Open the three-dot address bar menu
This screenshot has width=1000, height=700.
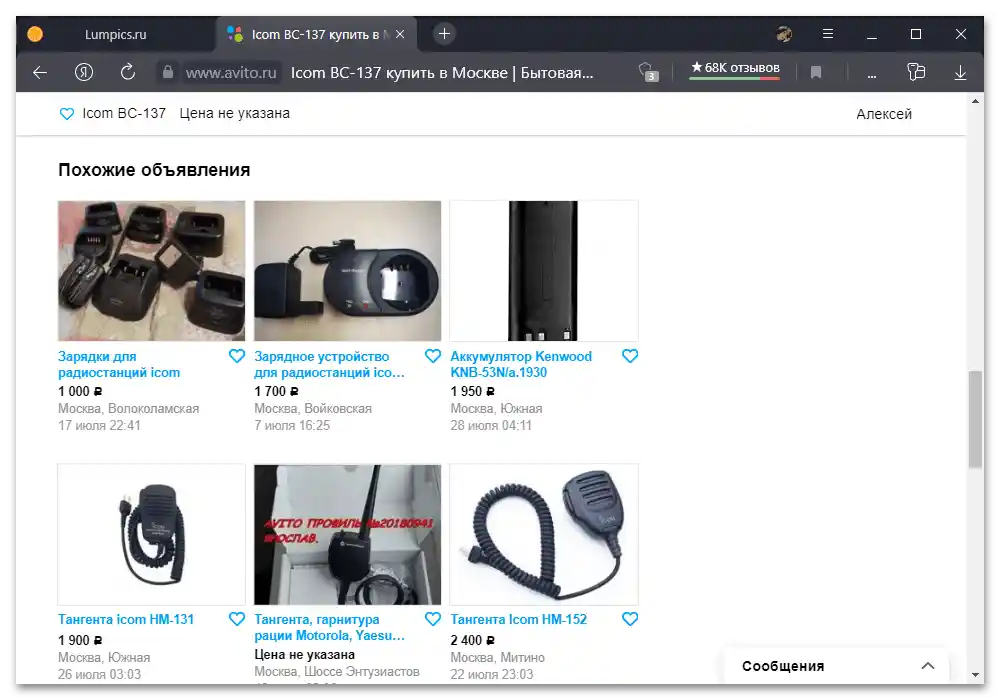871,75
